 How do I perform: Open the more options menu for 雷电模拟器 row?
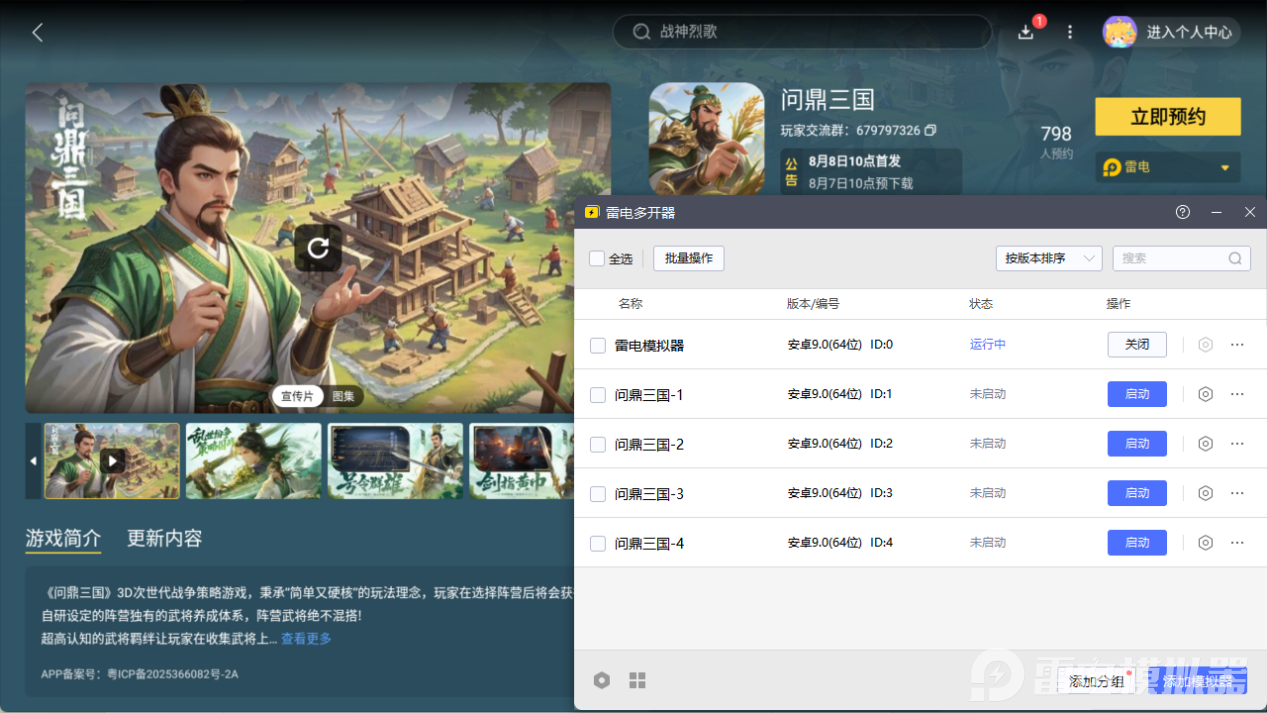(1236, 344)
